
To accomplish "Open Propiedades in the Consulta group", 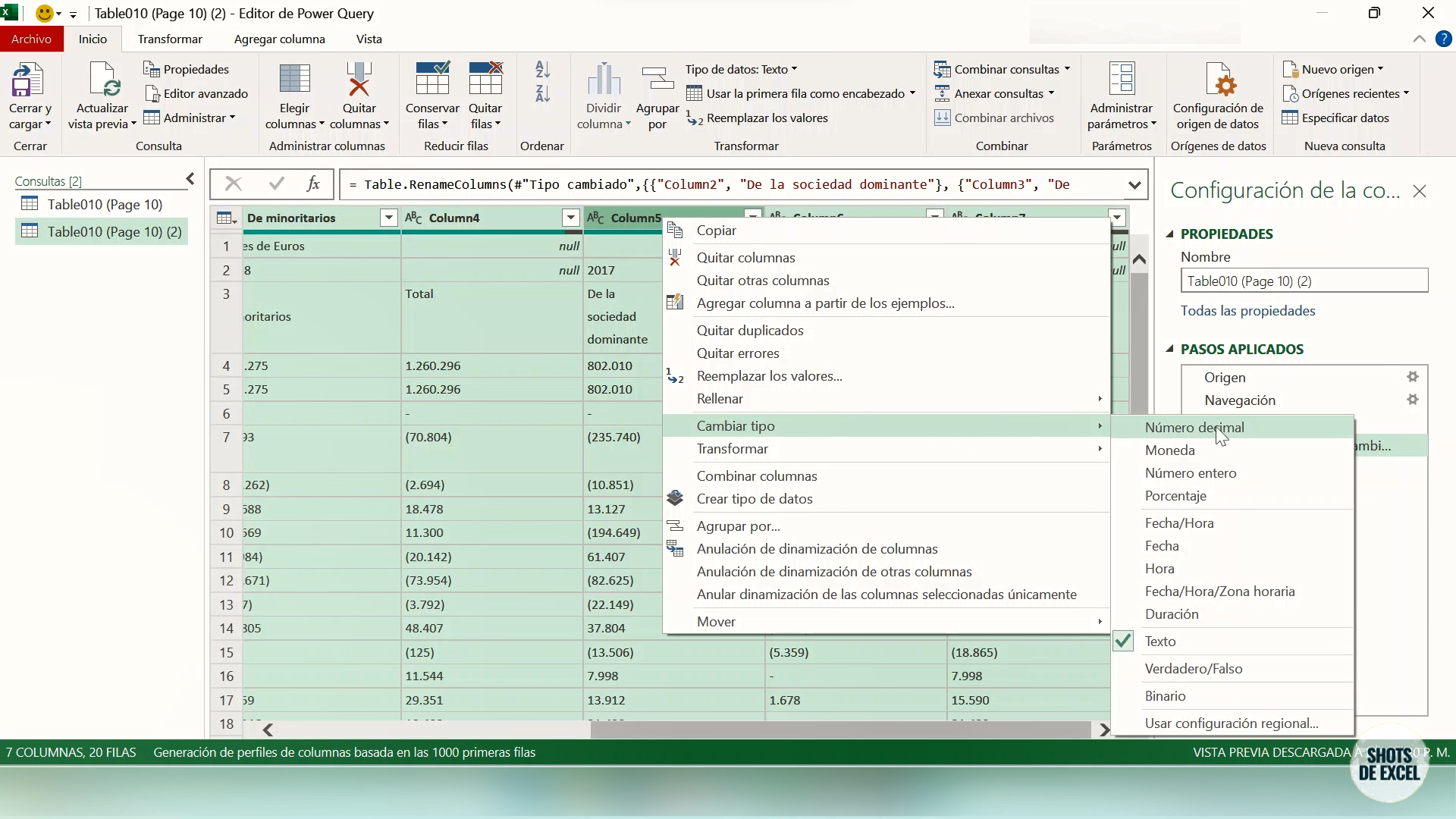I will (x=187, y=69).
